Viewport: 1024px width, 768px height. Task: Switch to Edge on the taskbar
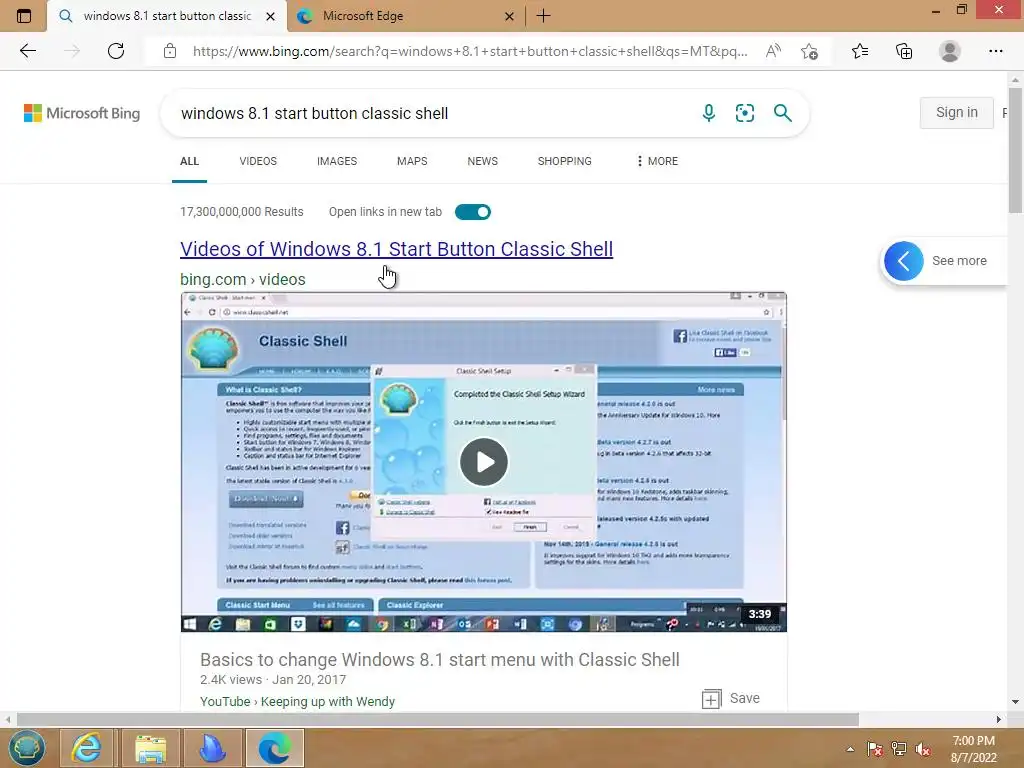(x=275, y=748)
